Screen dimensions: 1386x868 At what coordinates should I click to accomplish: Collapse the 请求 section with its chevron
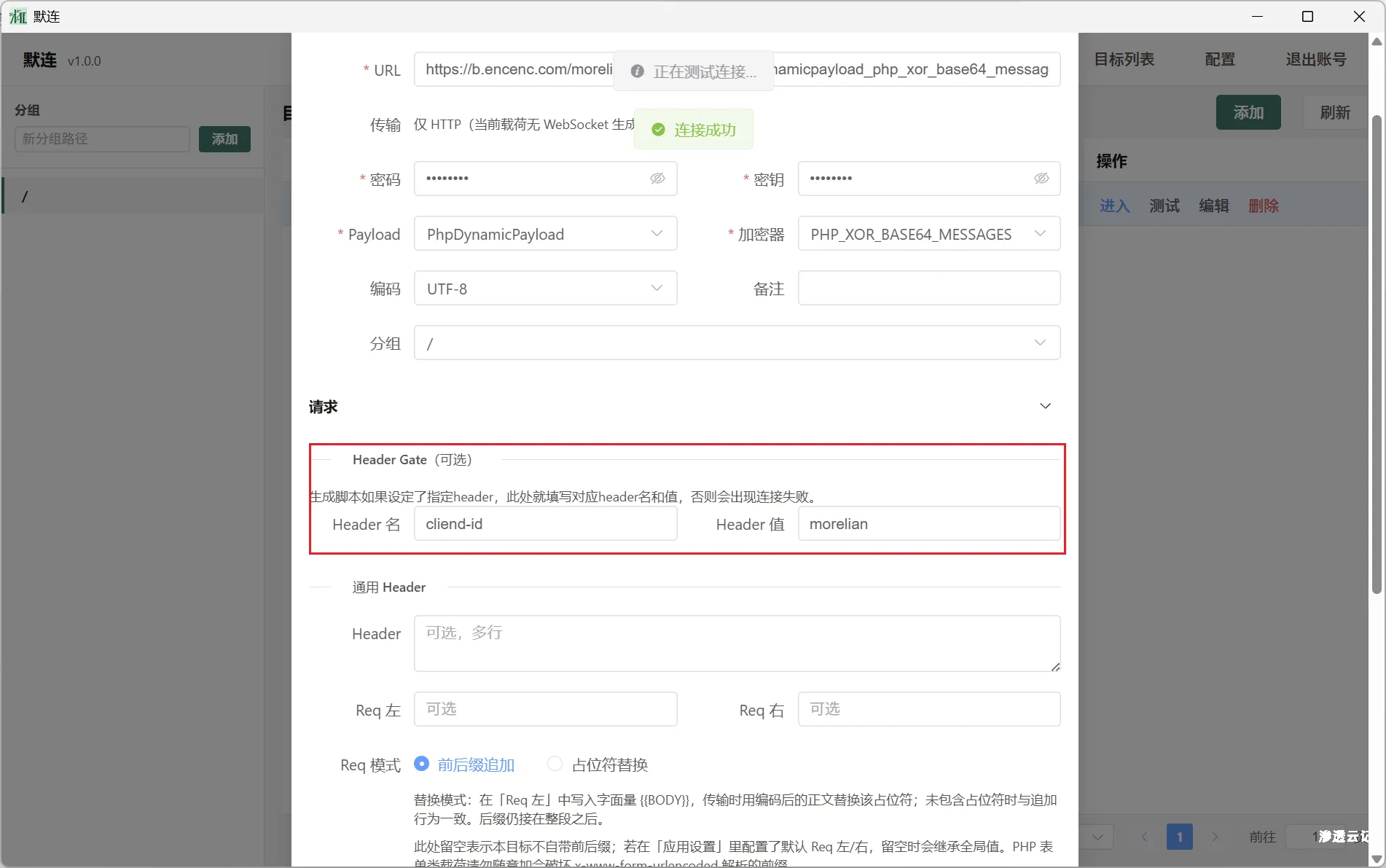(1045, 406)
